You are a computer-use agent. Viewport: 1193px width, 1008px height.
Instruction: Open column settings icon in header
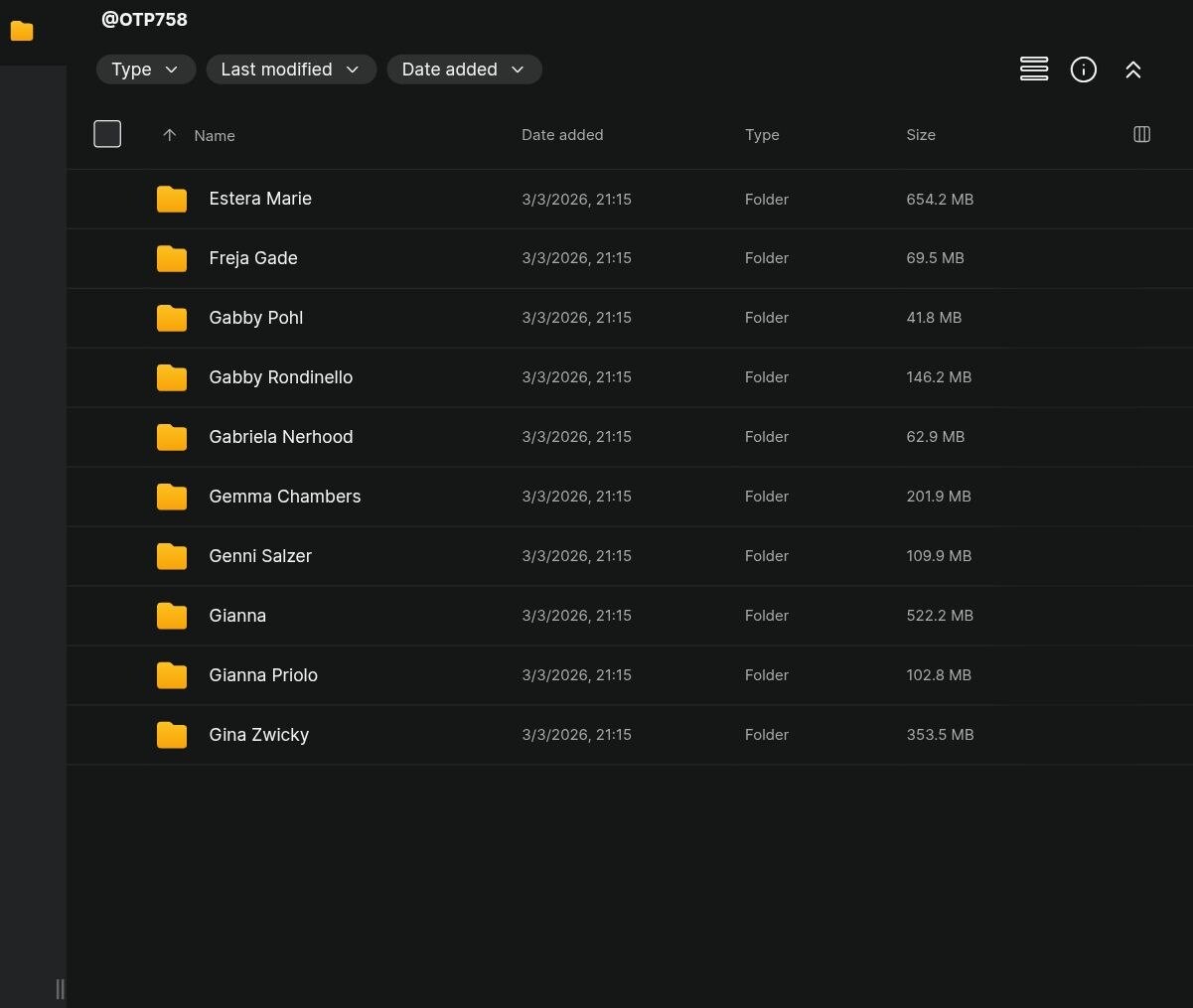(1141, 134)
